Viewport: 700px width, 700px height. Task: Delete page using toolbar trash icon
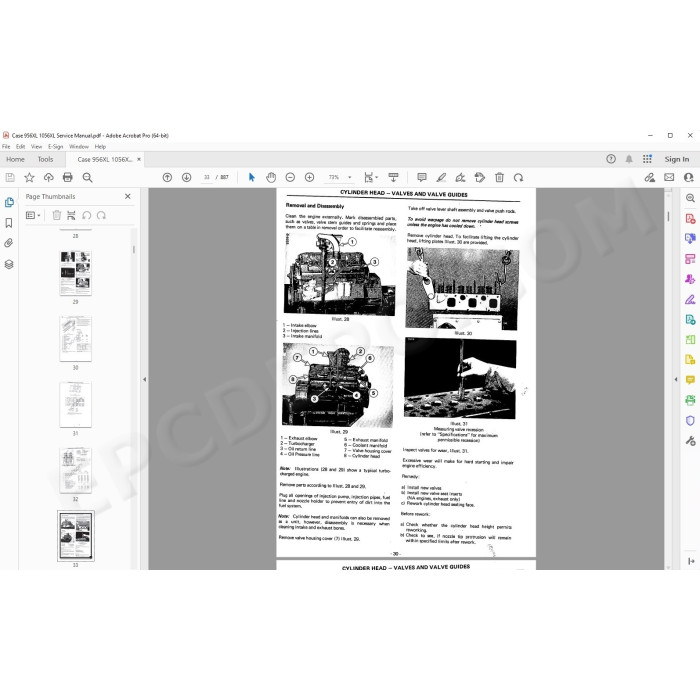pos(500,178)
